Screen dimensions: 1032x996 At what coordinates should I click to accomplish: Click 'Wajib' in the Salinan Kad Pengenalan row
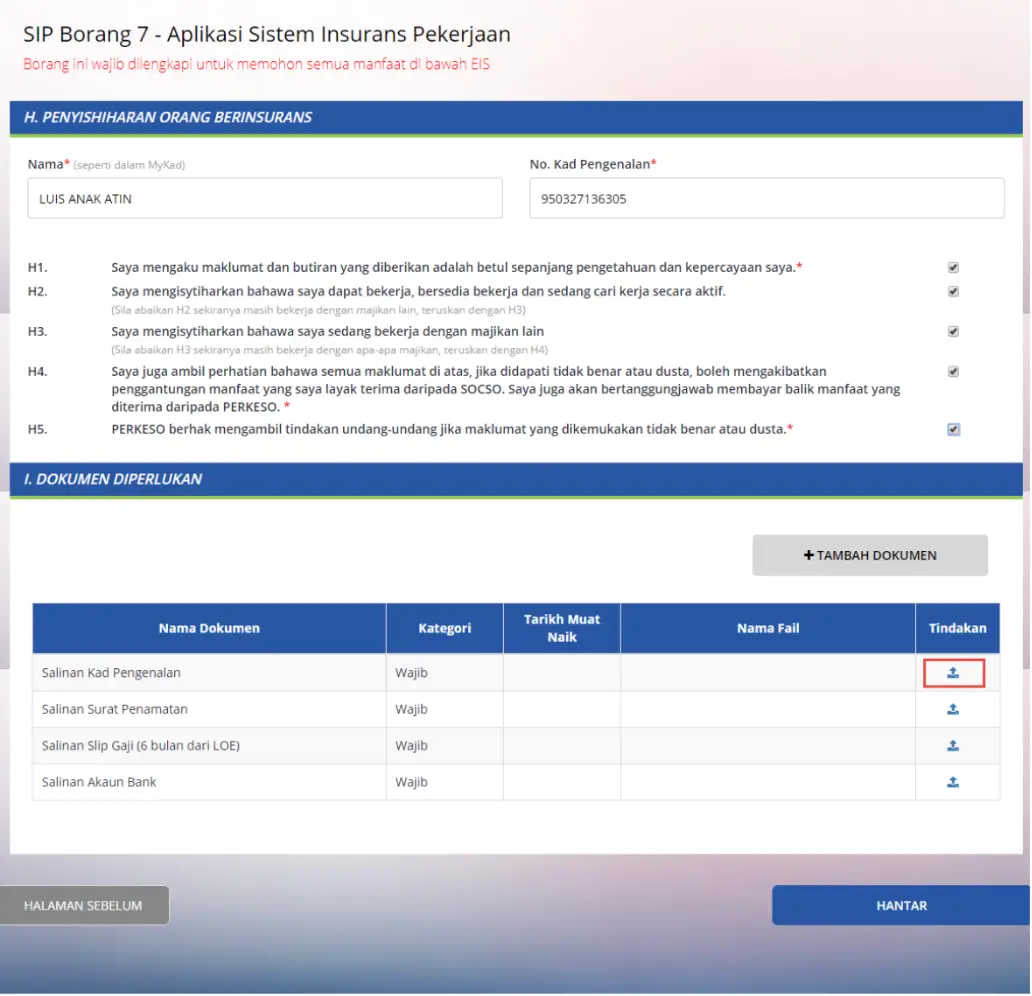tap(411, 673)
